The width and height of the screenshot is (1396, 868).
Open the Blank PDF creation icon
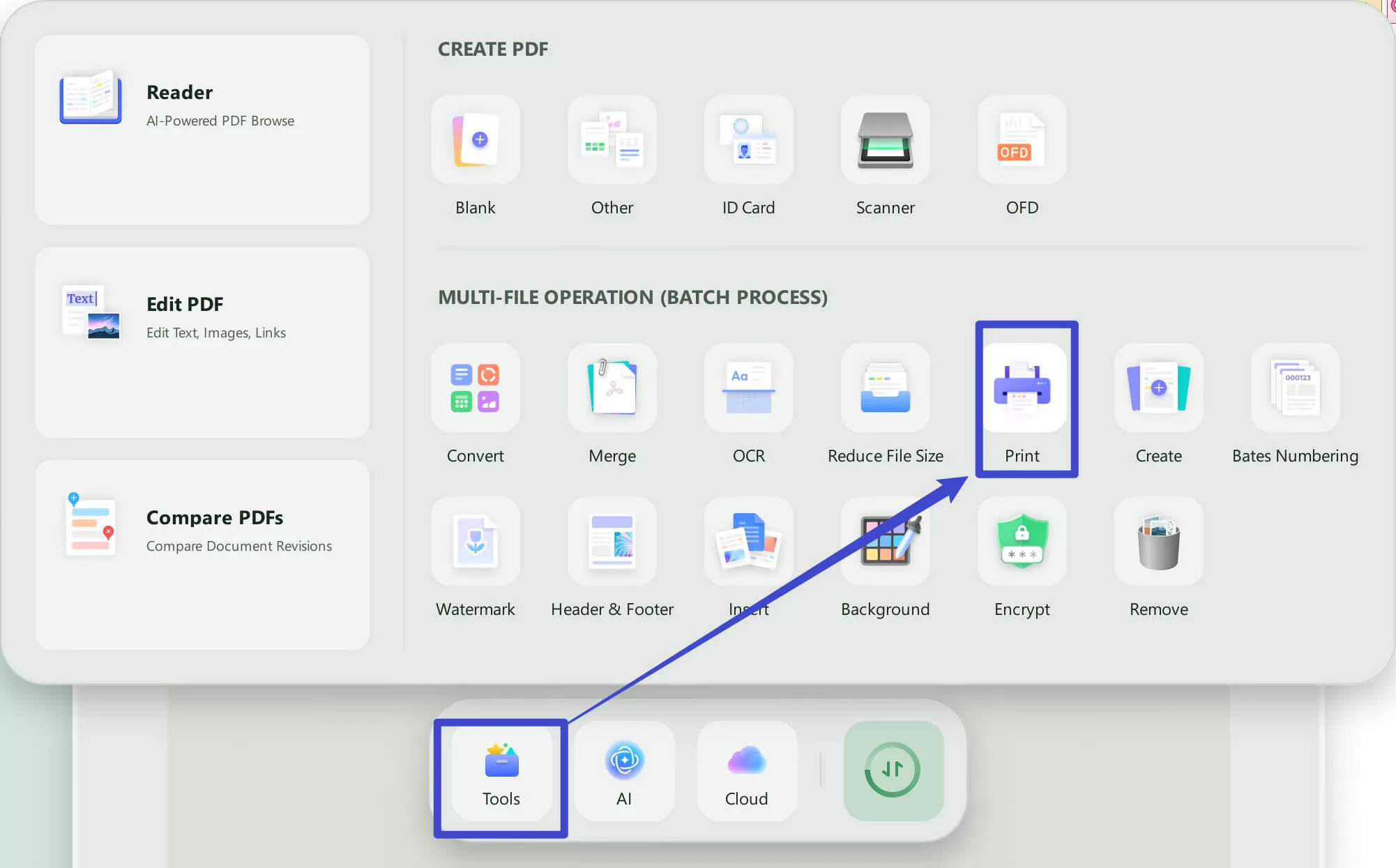click(x=476, y=140)
